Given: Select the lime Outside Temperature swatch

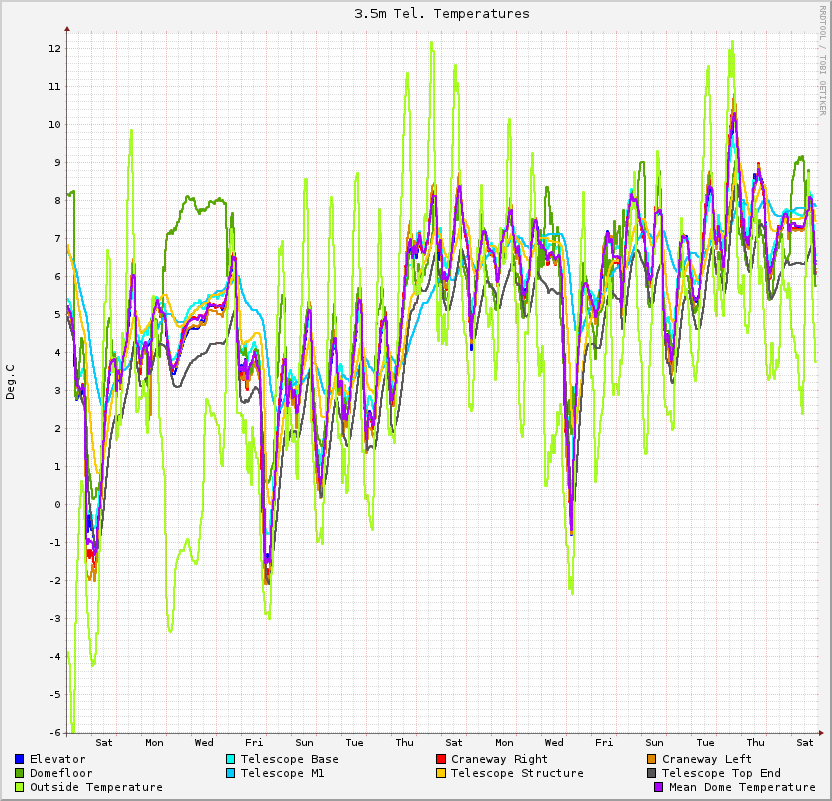Looking at the screenshot, I should [20, 787].
